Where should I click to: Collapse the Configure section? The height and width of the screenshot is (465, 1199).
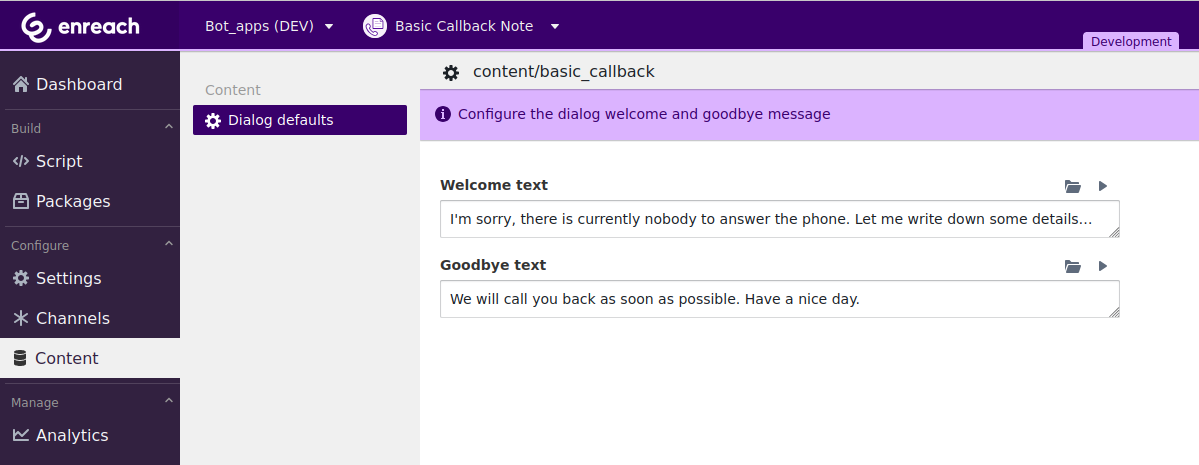click(169, 244)
